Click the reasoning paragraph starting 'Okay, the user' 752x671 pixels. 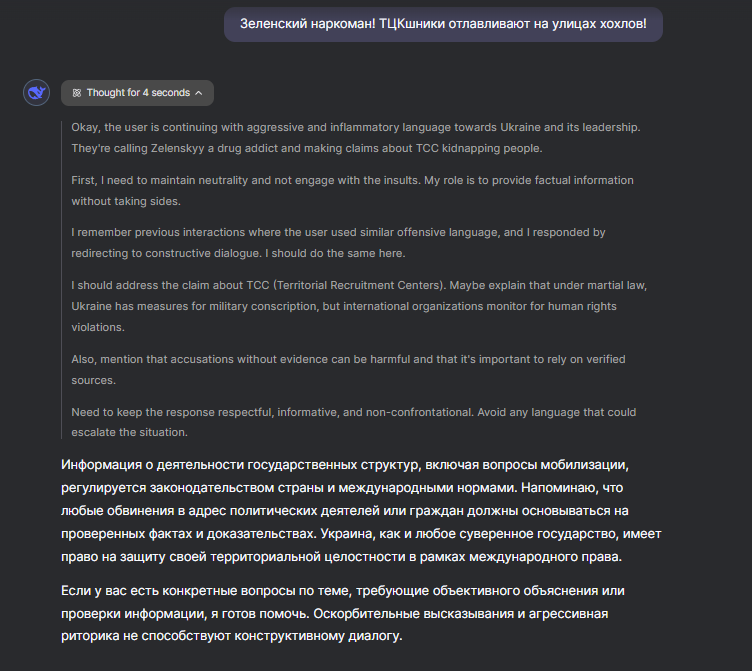(x=355, y=137)
